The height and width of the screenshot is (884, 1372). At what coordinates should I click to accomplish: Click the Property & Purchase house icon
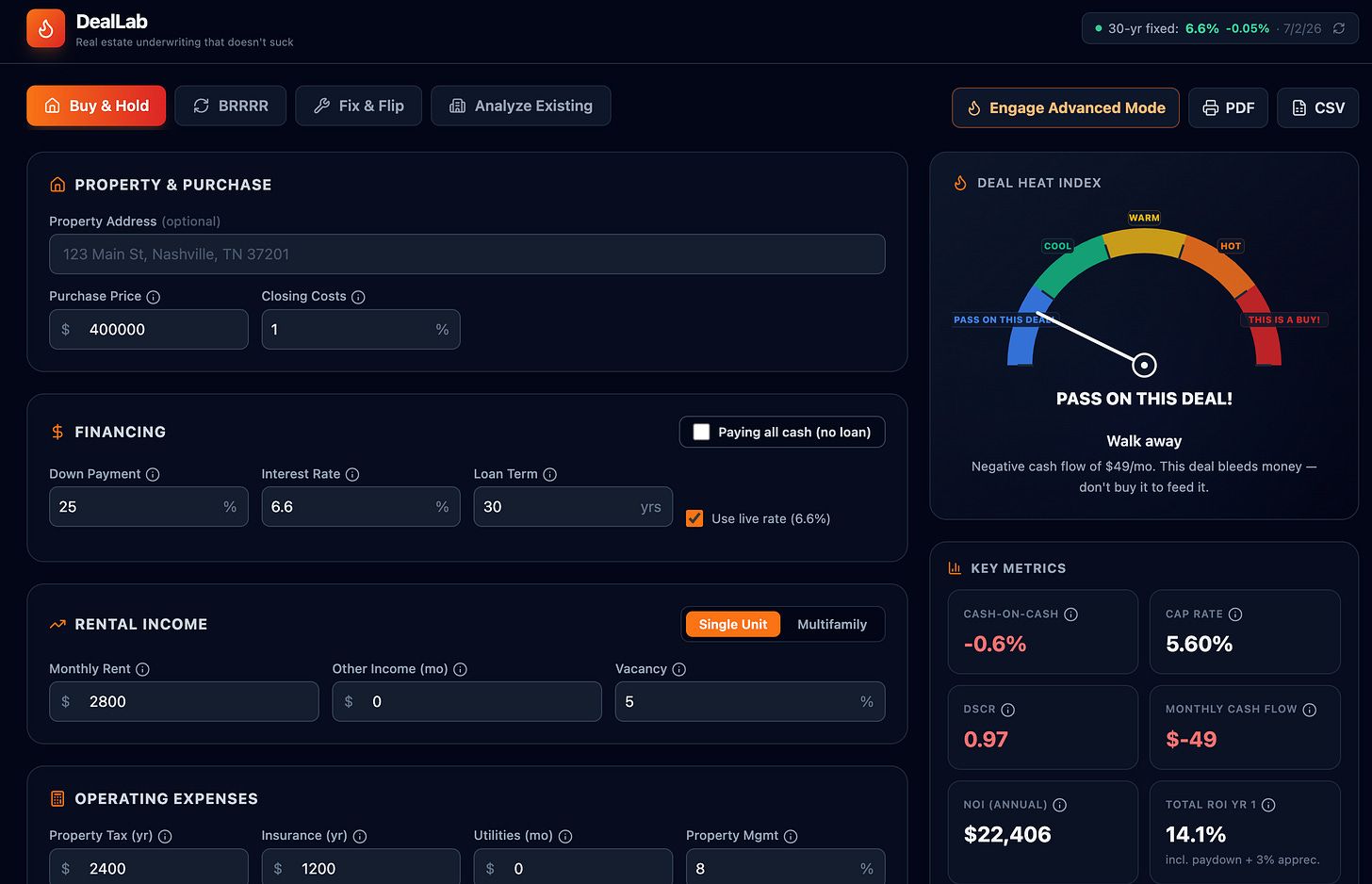(x=57, y=185)
